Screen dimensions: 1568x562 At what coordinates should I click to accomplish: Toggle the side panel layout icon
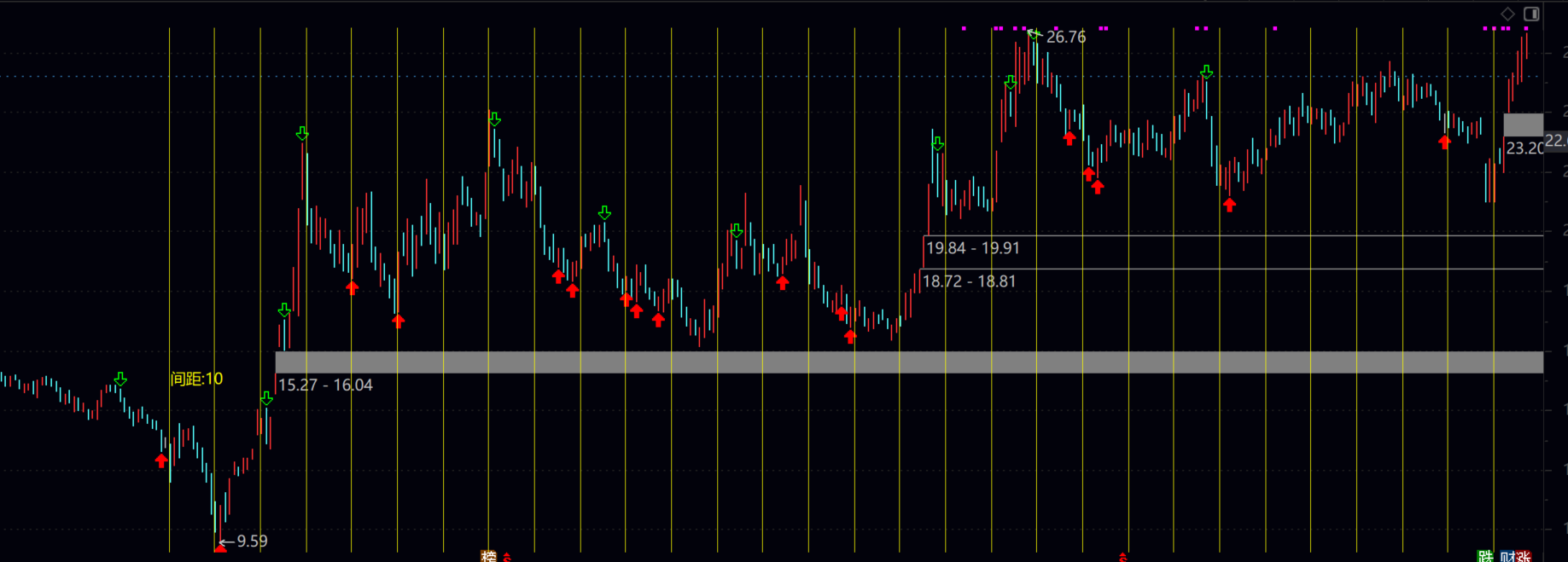click(1531, 14)
